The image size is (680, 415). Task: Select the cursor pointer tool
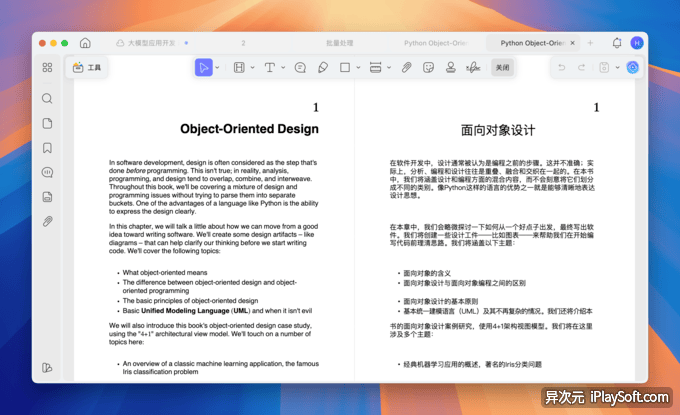(x=203, y=67)
